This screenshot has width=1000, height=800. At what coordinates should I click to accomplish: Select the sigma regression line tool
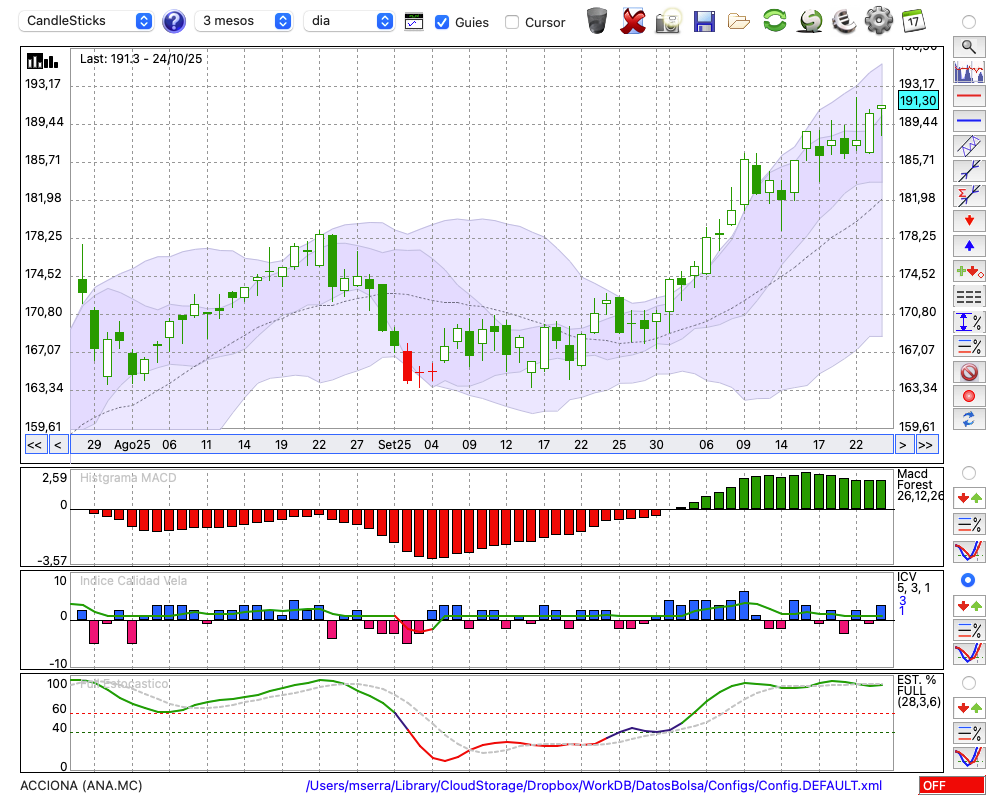point(969,196)
